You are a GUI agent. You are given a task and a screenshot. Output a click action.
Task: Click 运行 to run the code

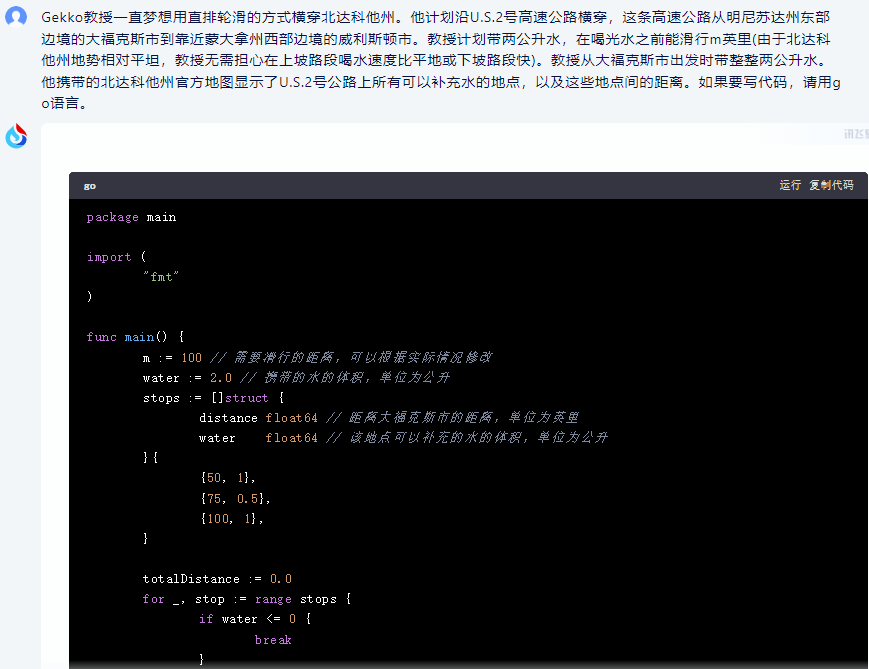[790, 185]
